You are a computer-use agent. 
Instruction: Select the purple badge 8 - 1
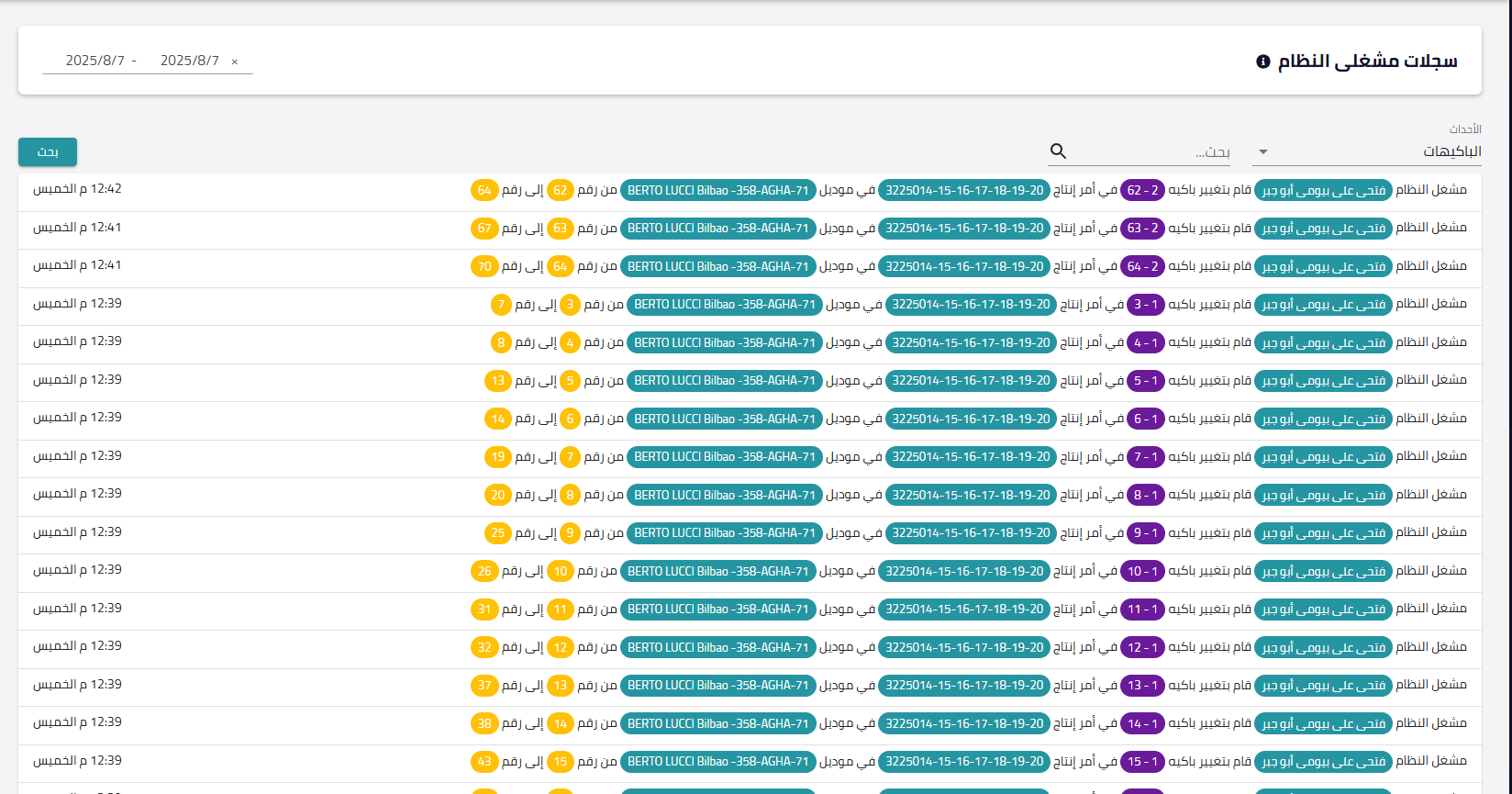(1146, 495)
